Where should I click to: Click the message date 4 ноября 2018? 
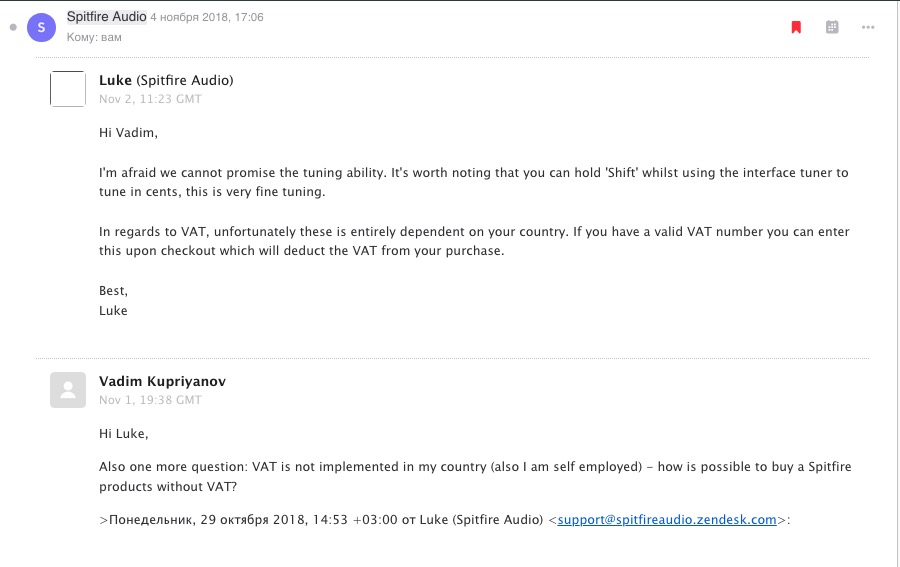click(x=207, y=17)
